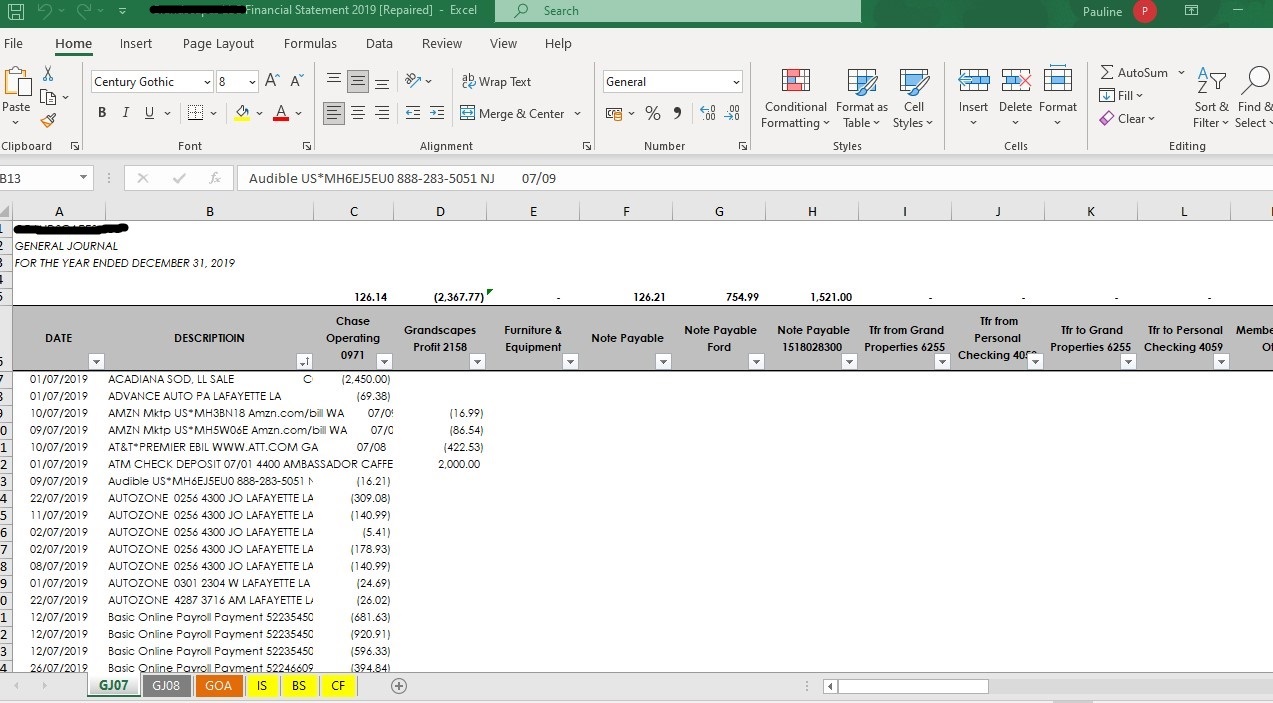The width and height of the screenshot is (1273, 703).
Task: Open the DATE column filter dropdown
Action: pos(96,362)
